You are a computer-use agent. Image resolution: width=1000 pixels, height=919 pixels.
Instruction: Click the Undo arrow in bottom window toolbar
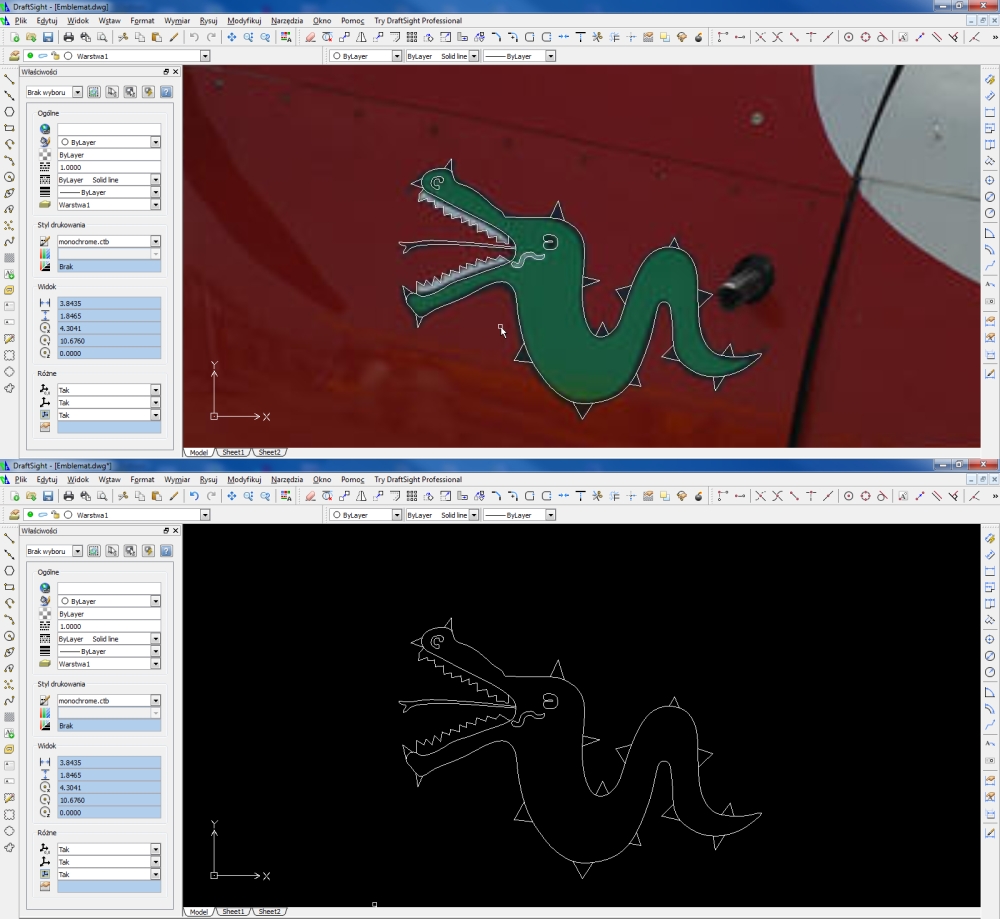coord(194,496)
